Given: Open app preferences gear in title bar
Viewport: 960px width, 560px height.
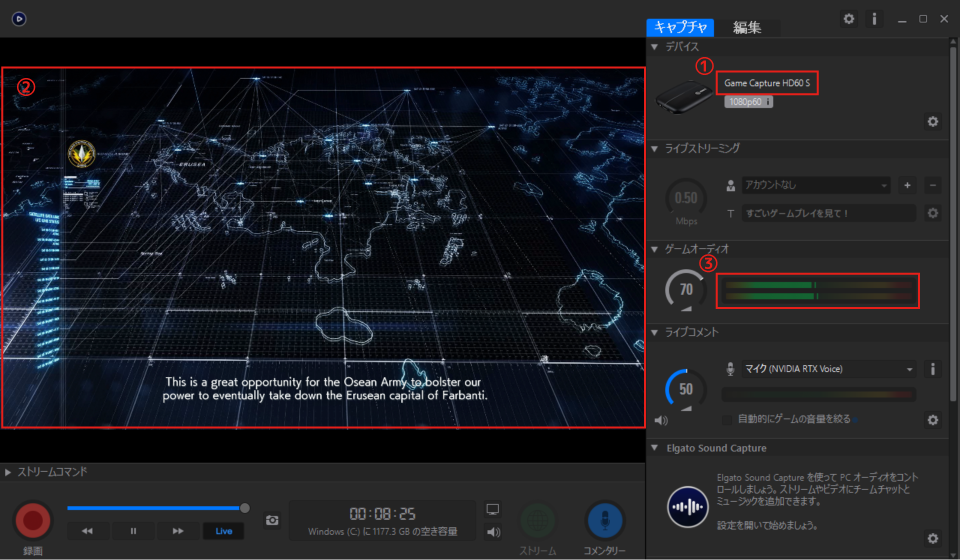Looking at the screenshot, I should (849, 19).
